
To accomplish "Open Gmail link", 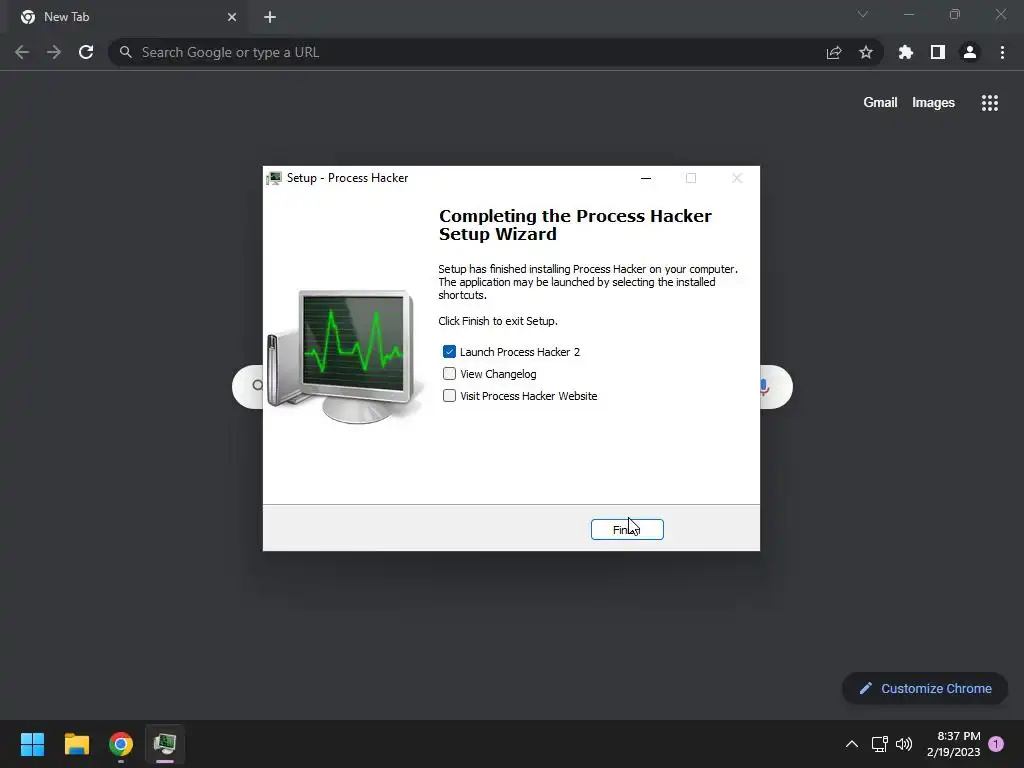I will click(x=880, y=103).
